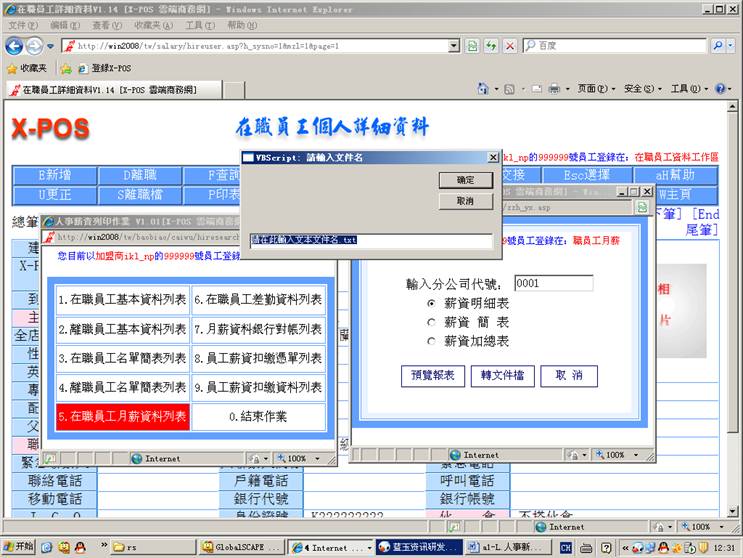Click the printer icon in command bar
This screenshot has width=743, height=558.
(553, 89)
